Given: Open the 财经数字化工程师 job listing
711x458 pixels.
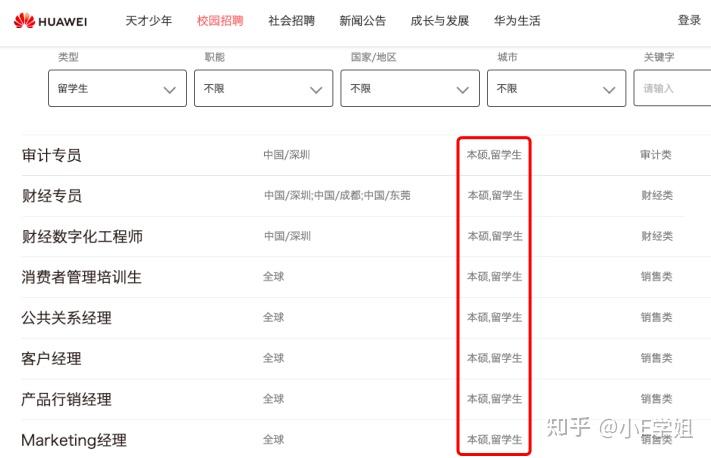Looking at the screenshot, I should click(x=82, y=236).
